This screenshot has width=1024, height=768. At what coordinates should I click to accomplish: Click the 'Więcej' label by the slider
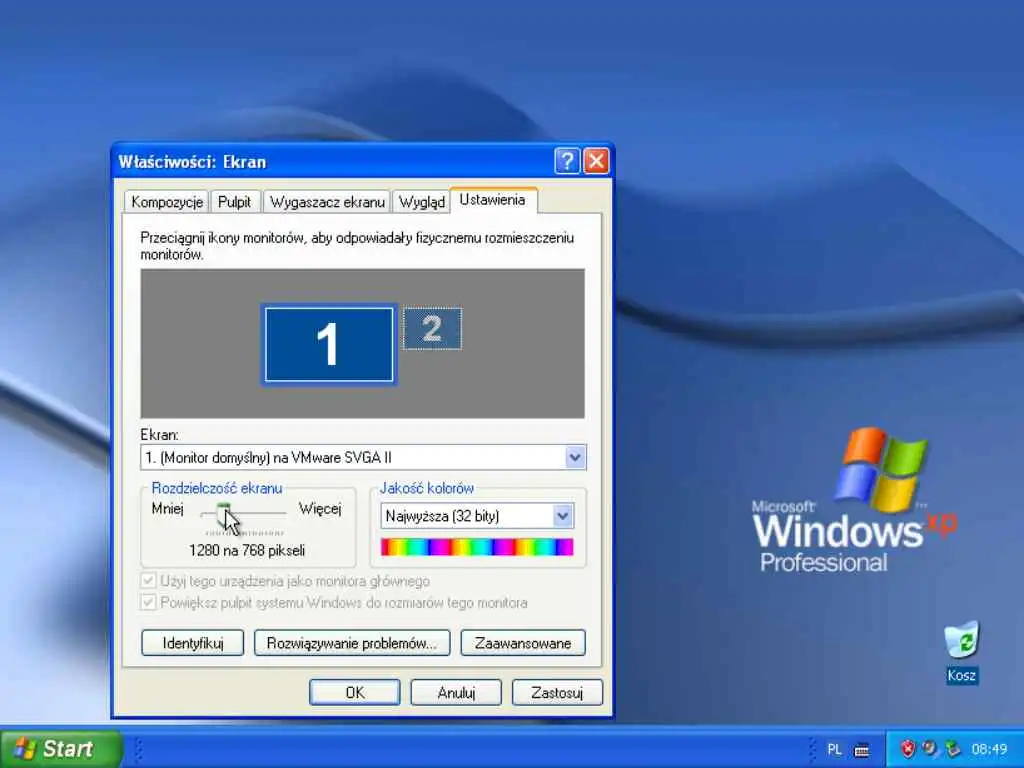click(x=320, y=509)
